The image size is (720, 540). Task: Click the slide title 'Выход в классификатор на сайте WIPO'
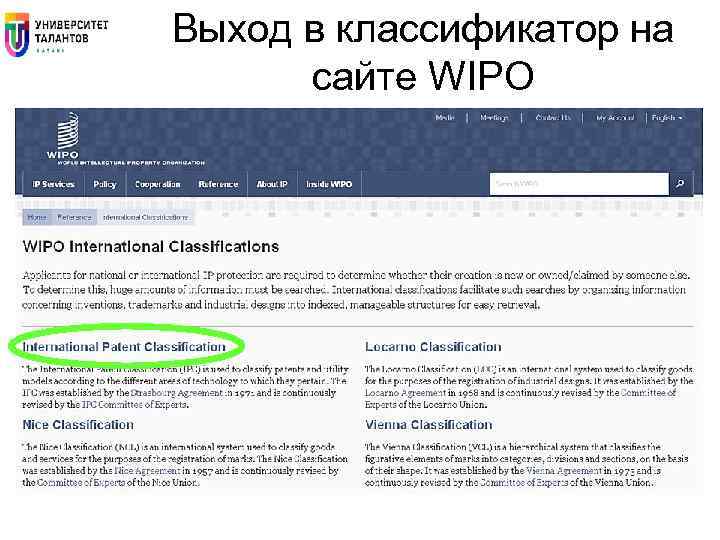(423, 51)
